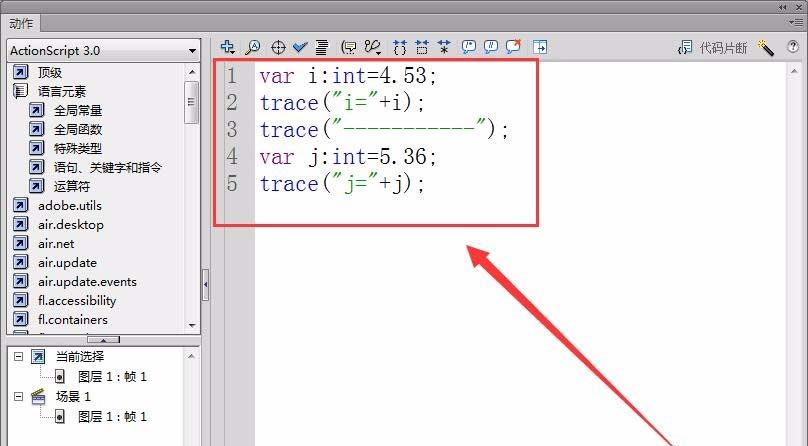This screenshot has height=446, width=808.
Task: Collapse selection icon
Action: [x=422, y=47]
